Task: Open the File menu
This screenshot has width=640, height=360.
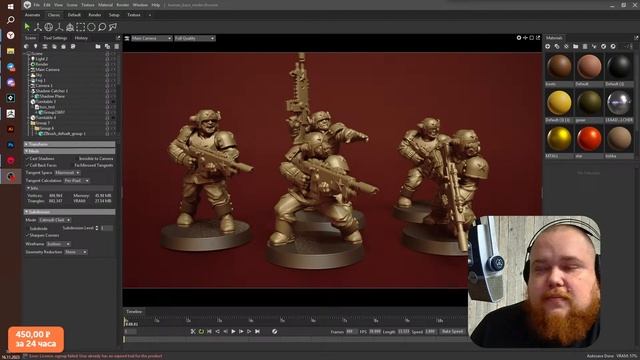Action: [x=37, y=5]
